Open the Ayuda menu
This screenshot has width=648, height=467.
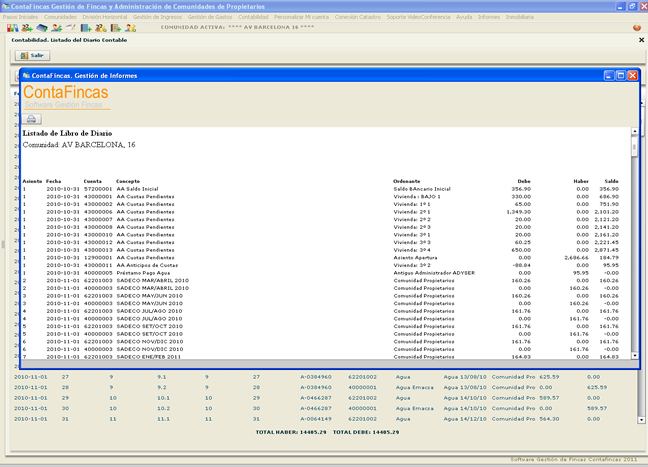point(464,17)
